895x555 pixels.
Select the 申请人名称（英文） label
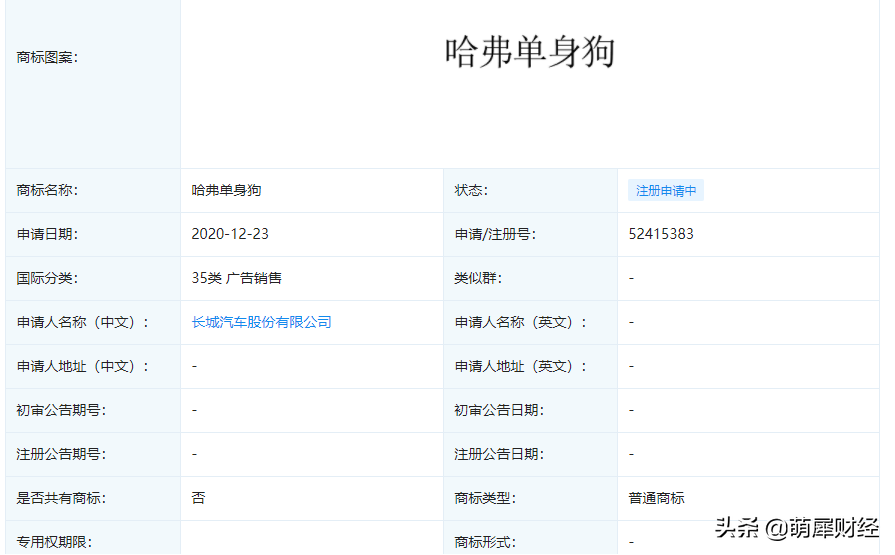(x=521, y=323)
